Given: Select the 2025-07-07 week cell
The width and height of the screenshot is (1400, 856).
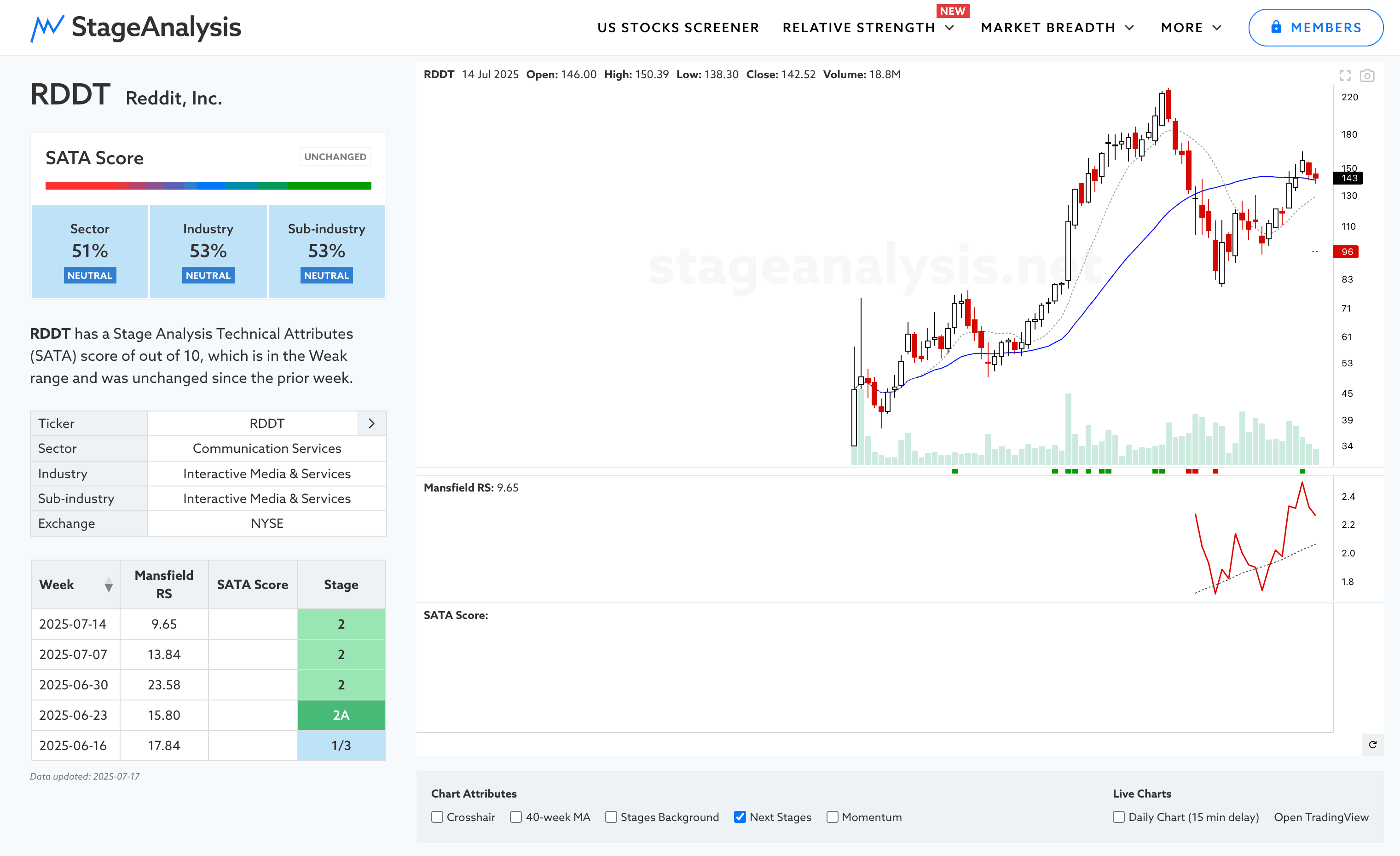Looking at the screenshot, I should 75,654.
